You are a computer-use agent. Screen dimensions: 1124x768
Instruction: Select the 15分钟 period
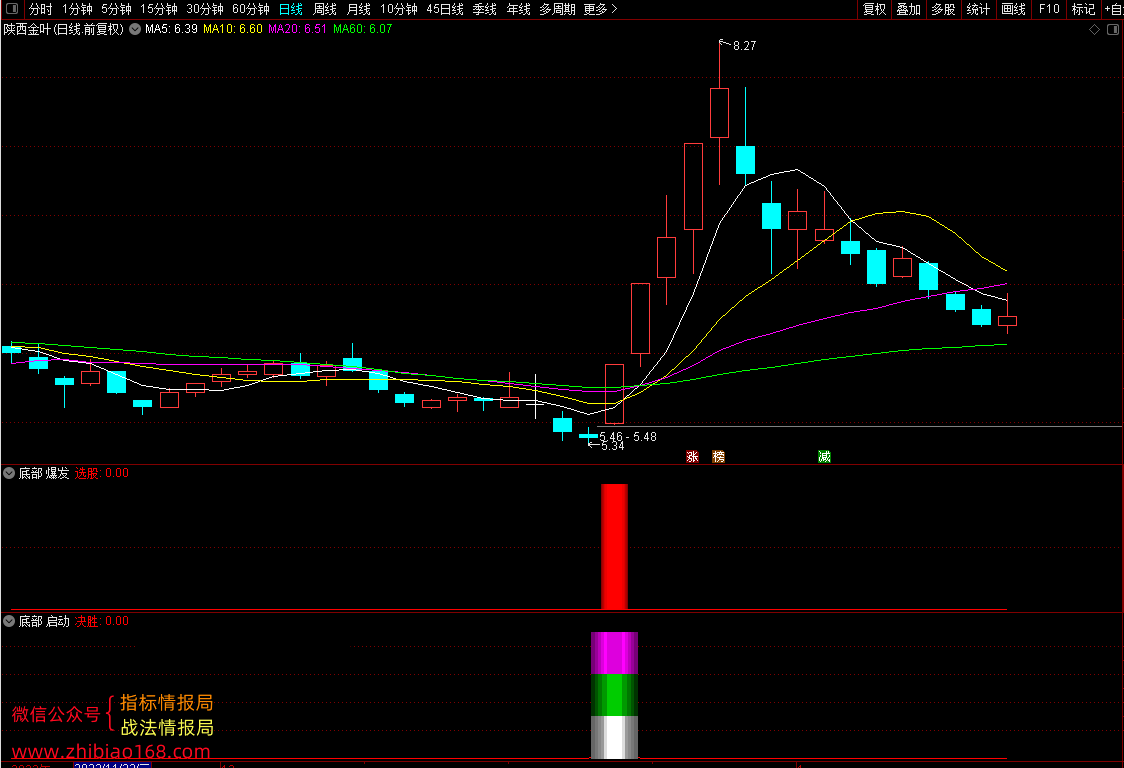[158, 9]
